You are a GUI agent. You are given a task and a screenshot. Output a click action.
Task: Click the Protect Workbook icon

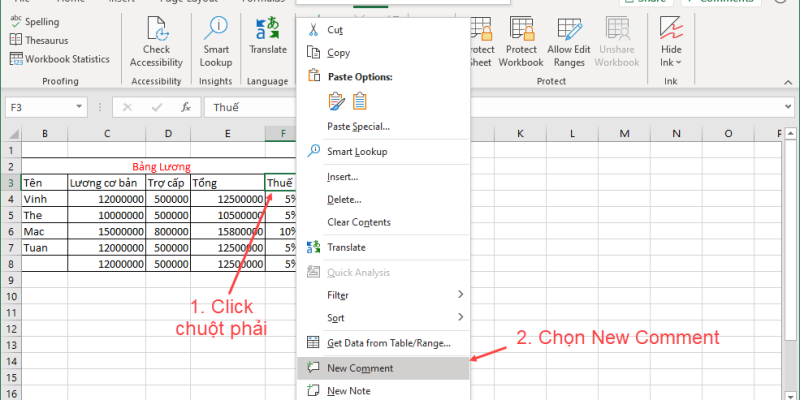pyautogui.click(x=524, y=30)
